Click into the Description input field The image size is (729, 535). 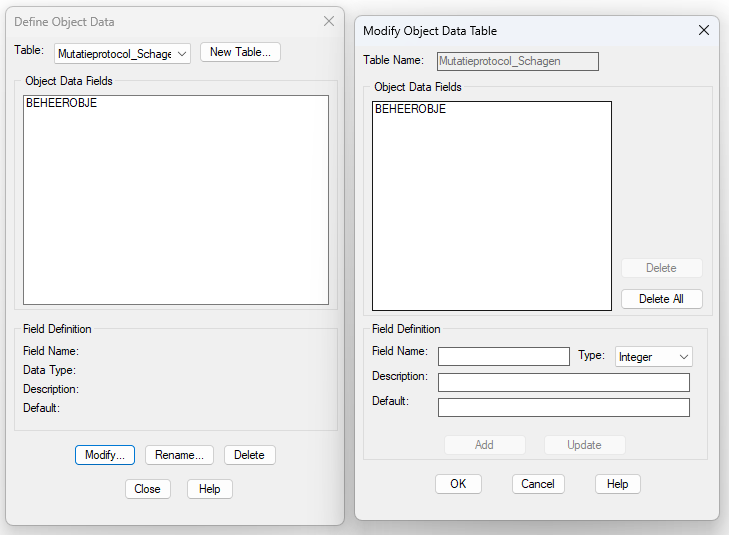[563, 383]
